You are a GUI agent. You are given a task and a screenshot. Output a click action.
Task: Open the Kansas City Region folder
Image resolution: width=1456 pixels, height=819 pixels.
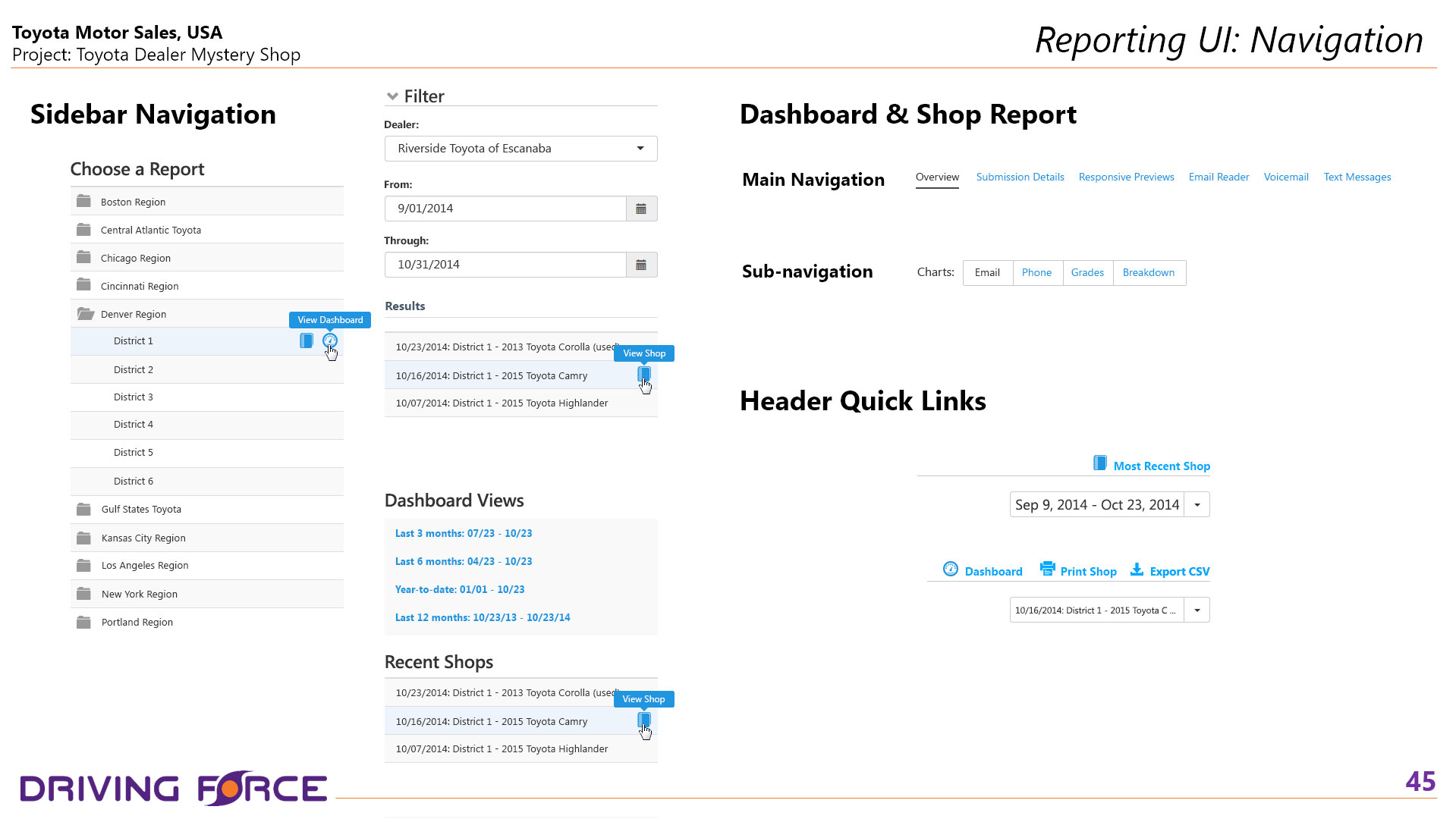coord(206,538)
